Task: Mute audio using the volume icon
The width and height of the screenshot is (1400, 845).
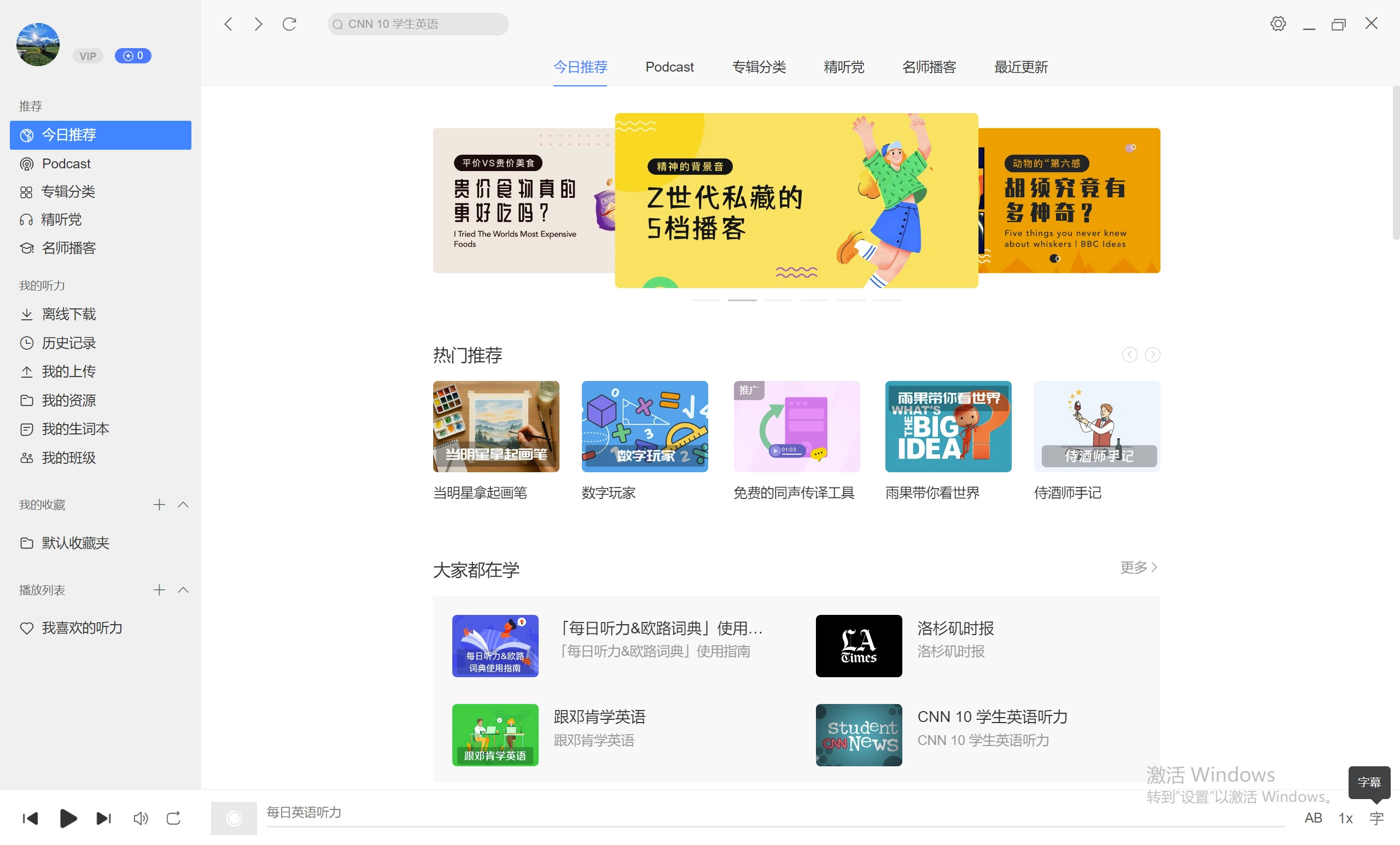Action: pyautogui.click(x=141, y=818)
